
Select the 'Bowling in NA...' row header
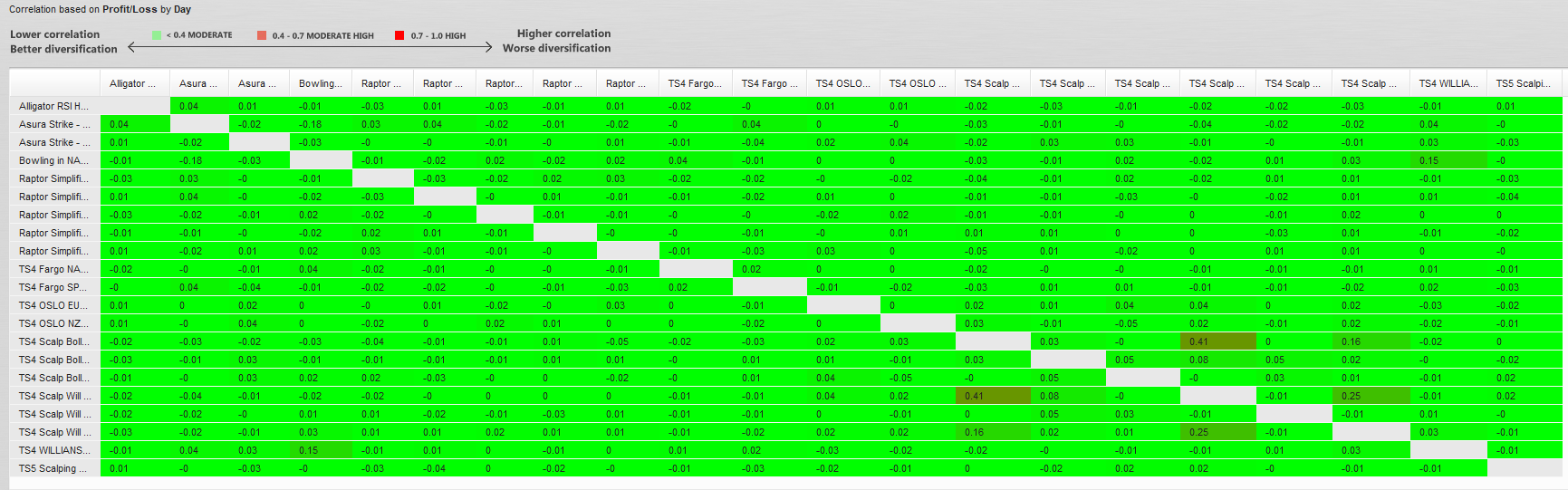pyautogui.click(x=54, y=160)
